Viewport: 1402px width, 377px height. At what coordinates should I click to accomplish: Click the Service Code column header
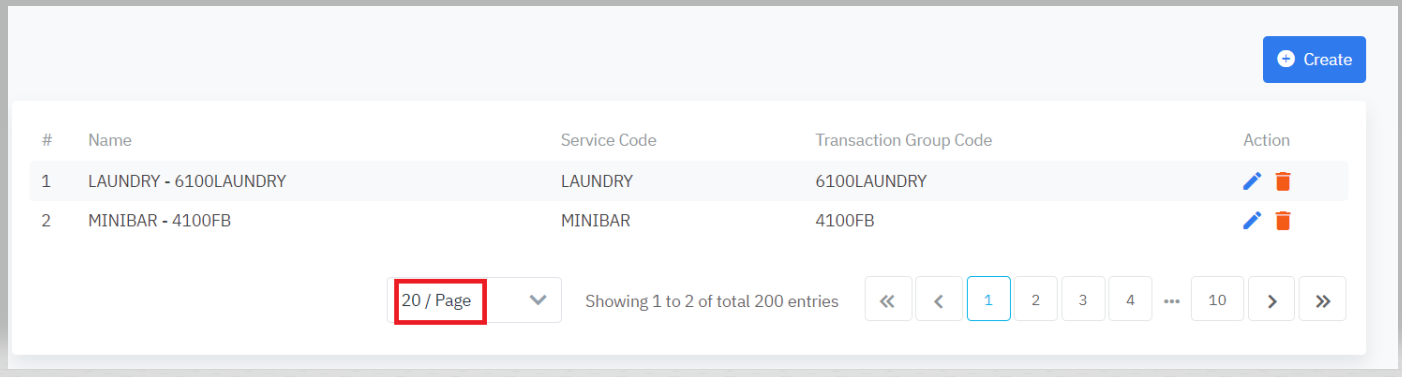(608, 140)
